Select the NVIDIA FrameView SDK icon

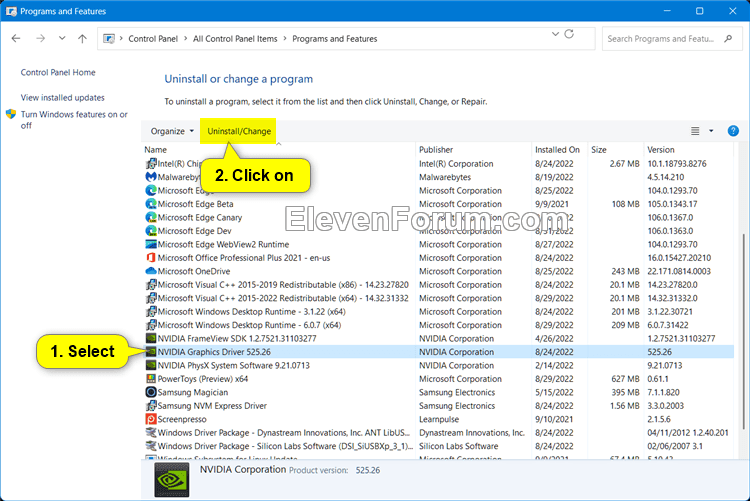[x=151, y=338]
